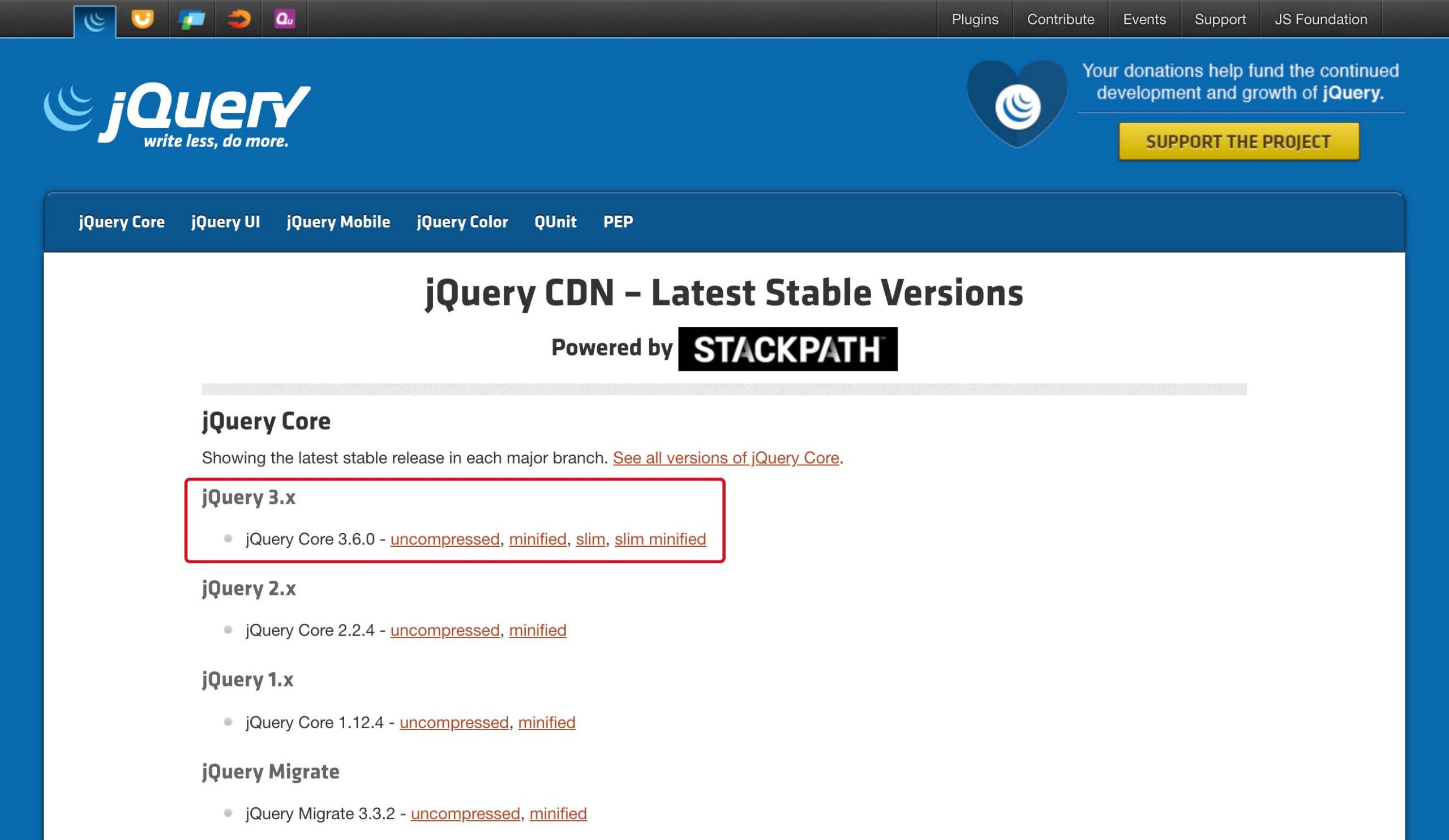
Task: Switch to the jQuery UI tab
Action: click(x=225, y=222)
